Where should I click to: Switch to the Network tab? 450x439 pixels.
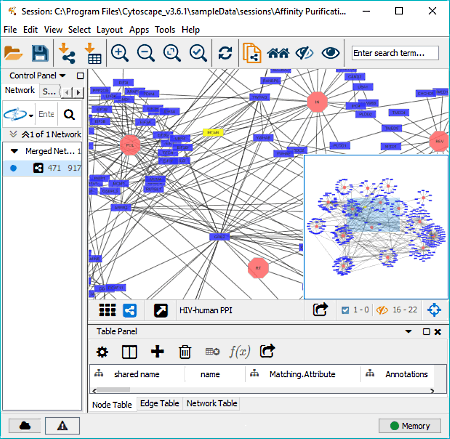(20, 90)
